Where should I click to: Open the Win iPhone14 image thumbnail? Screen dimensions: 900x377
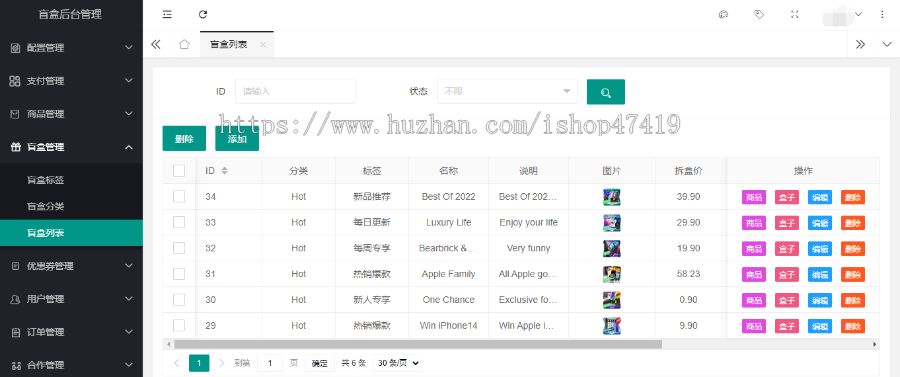pyautogui.click(x=612, y=326)
